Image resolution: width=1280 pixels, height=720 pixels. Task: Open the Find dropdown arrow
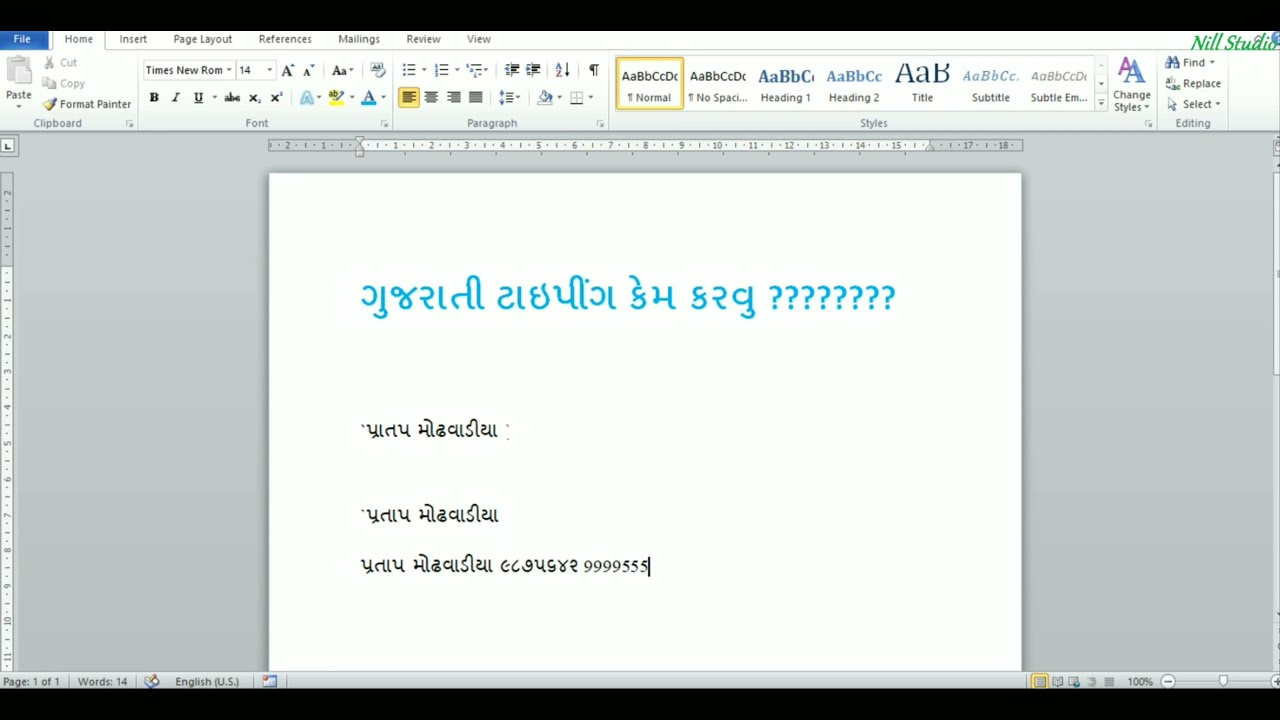pyautogui.click(x=1212, y=63)
